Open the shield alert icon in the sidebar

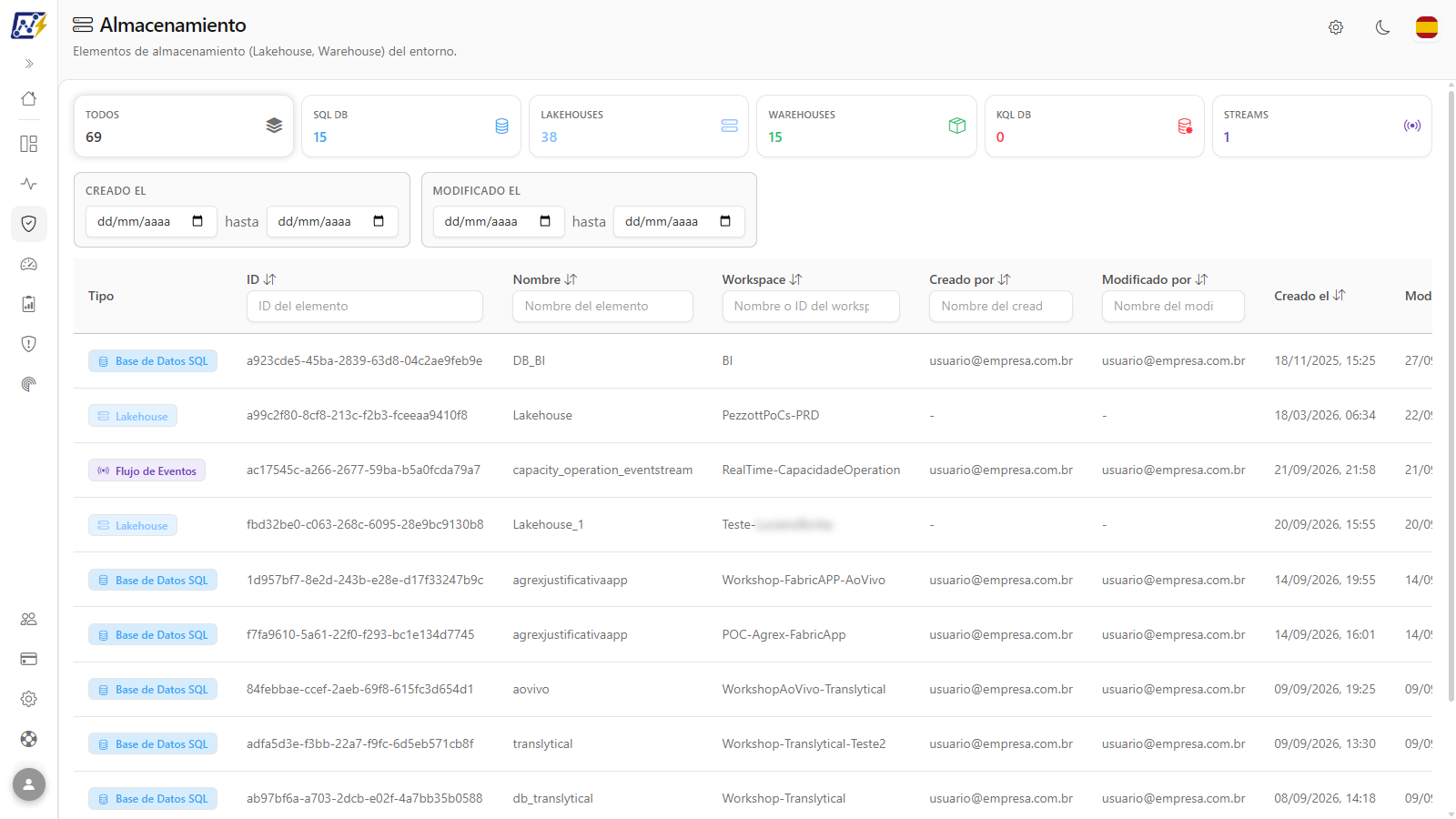(x=29, y=344)
